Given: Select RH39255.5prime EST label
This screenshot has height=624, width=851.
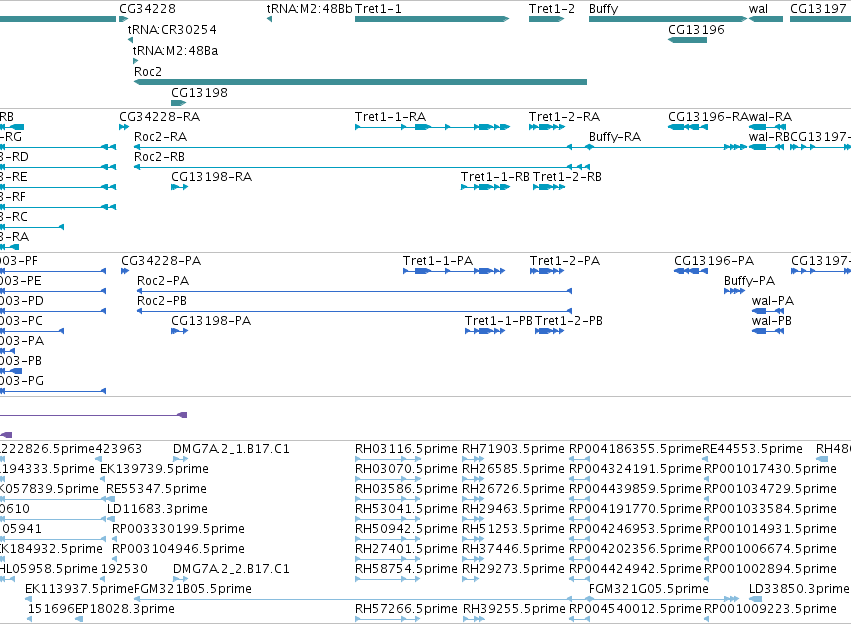Looking at the screenshot, I should 515,609.
